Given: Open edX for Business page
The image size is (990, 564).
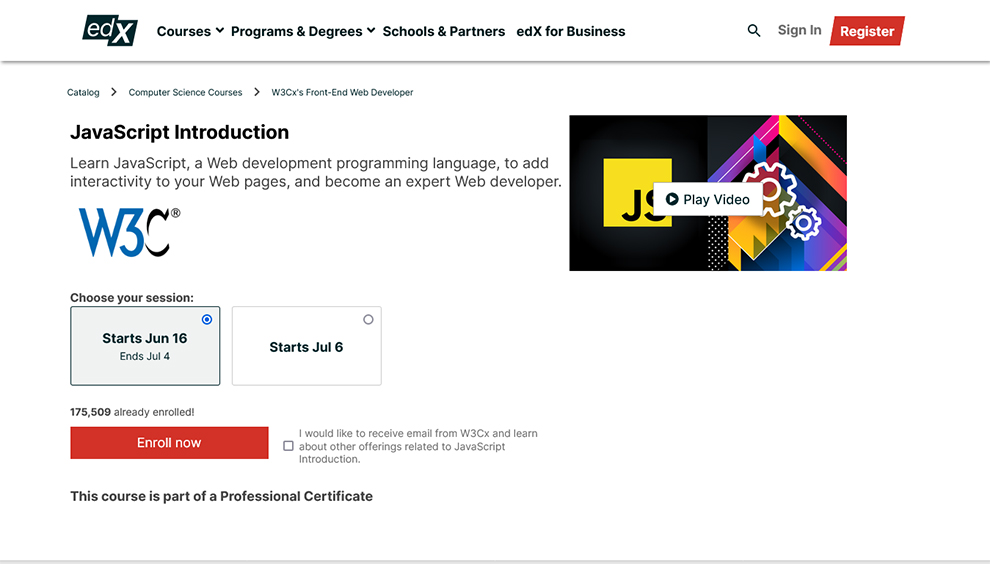Looking at the screenshot, I should pyautogui.click(x=571, y=31).
